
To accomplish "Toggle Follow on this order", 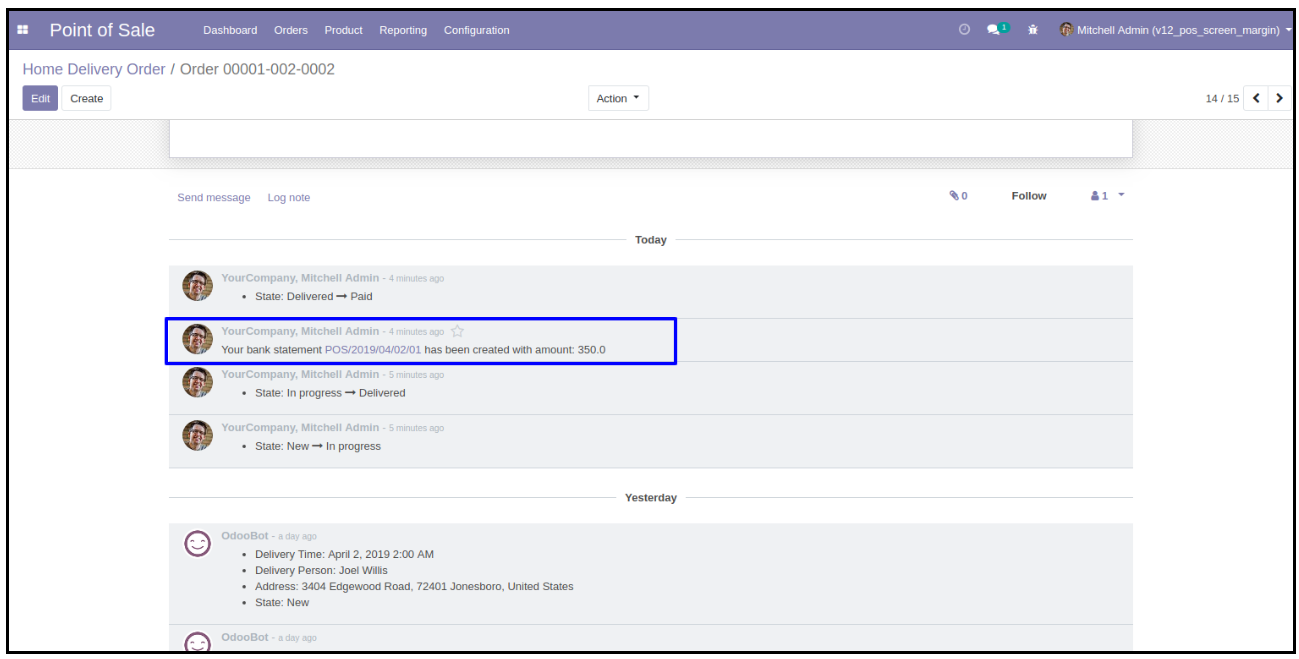I will [1028, 196].
